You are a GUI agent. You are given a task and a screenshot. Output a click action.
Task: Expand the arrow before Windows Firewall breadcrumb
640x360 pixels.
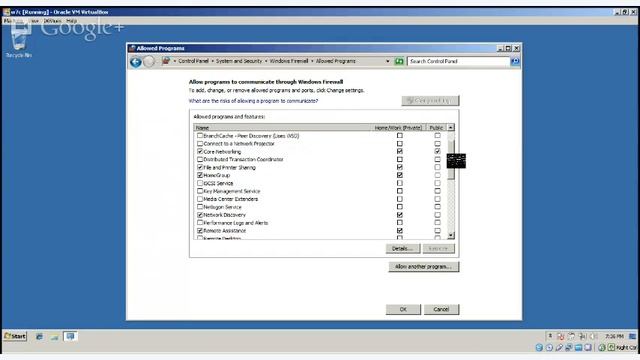(266, 61)
